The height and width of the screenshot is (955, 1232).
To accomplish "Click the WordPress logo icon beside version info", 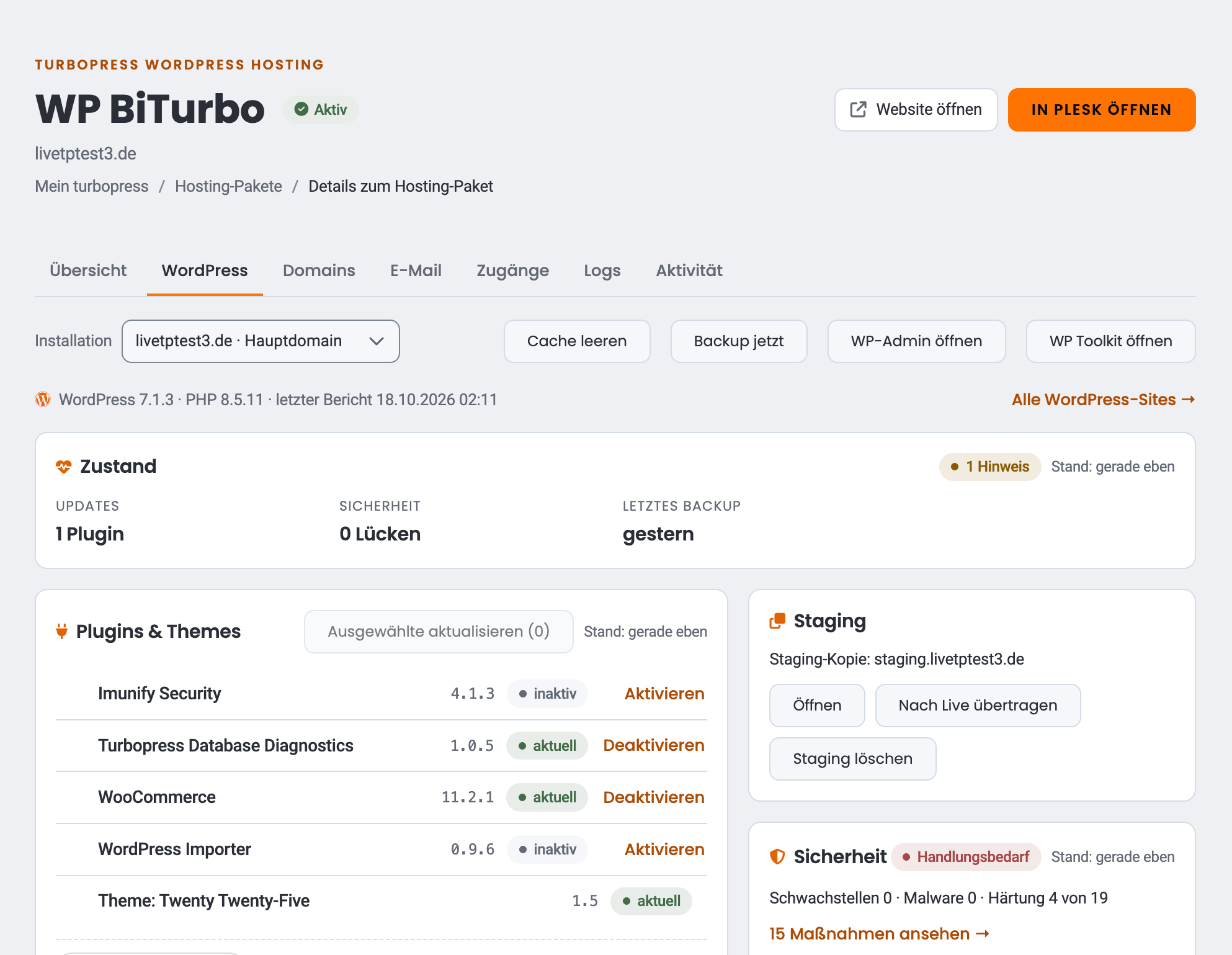I will pyautogui.click(x=43, y=399).
